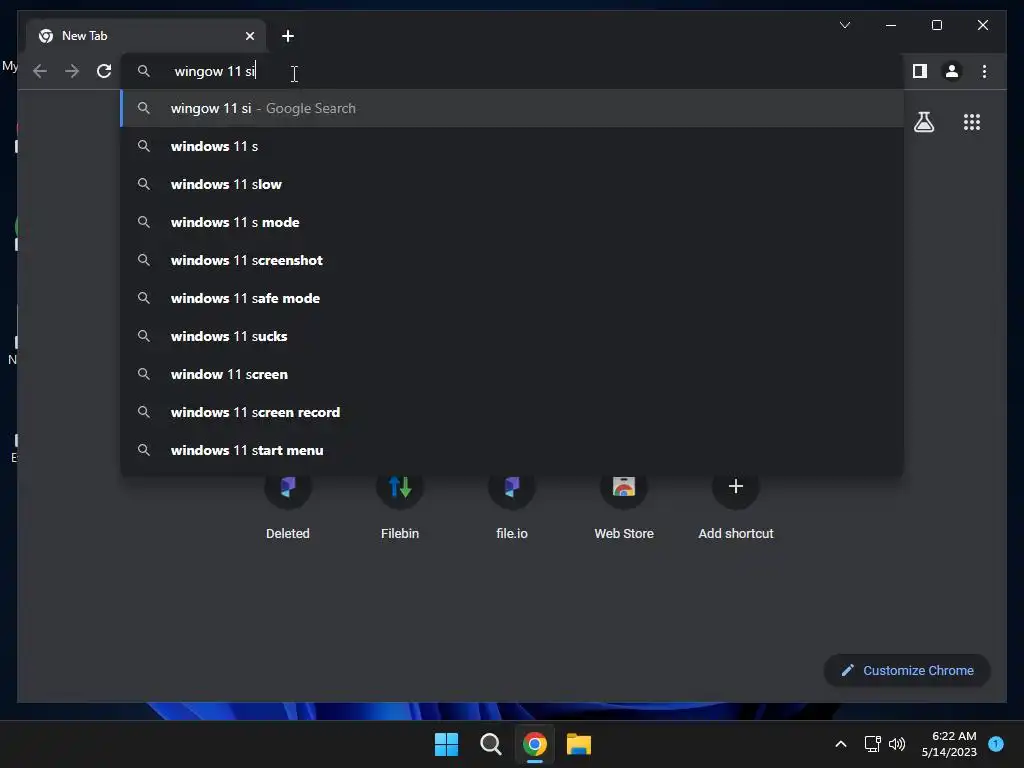The width and height of the screenshot is (1024, 768).
Task: Open the Windows Start menu
Action: click(447, 744)
